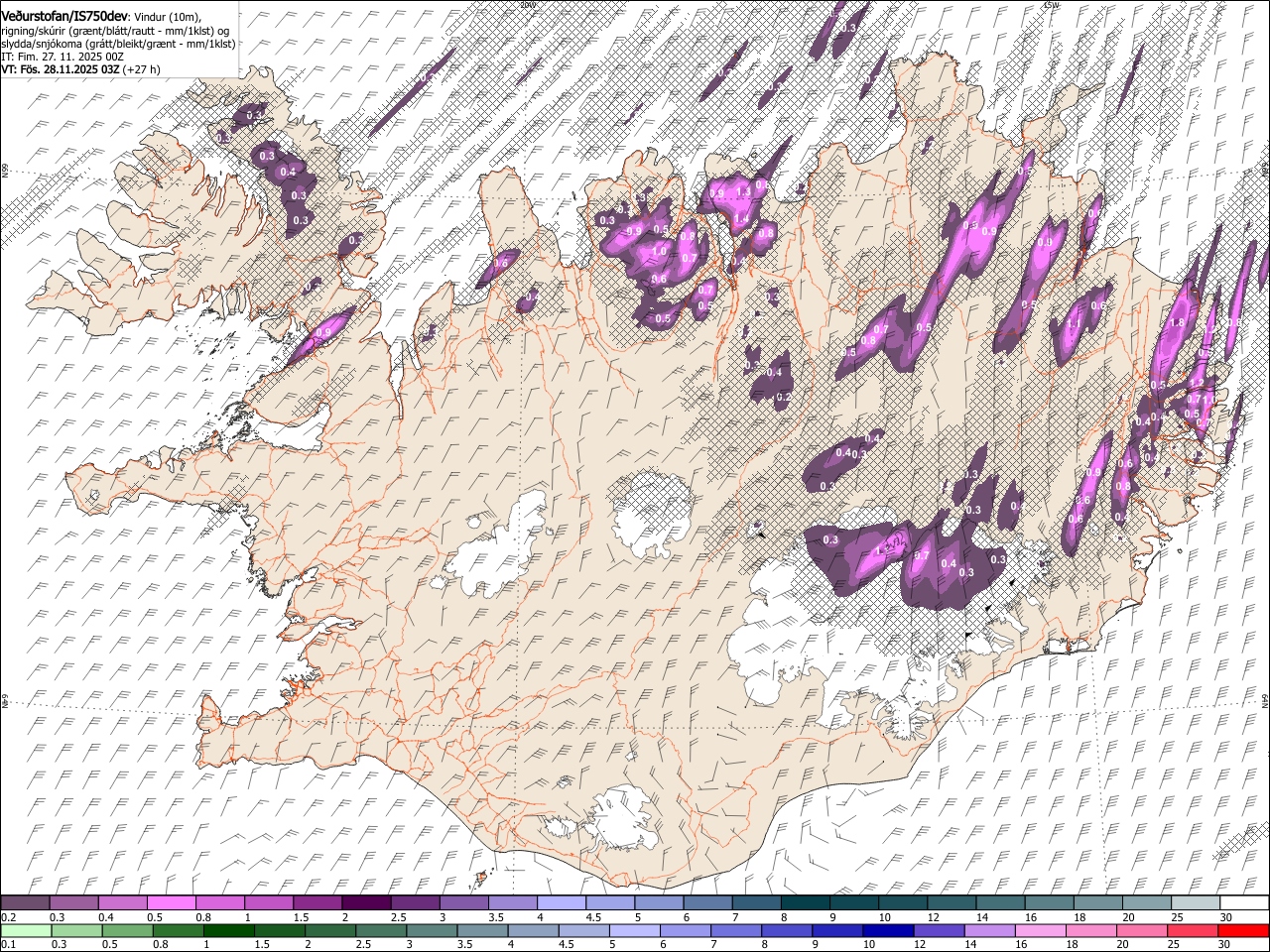Click the top-row swatch between 8 and 9
Viewport: 1270px width, 952px height.
coord(805,902)
